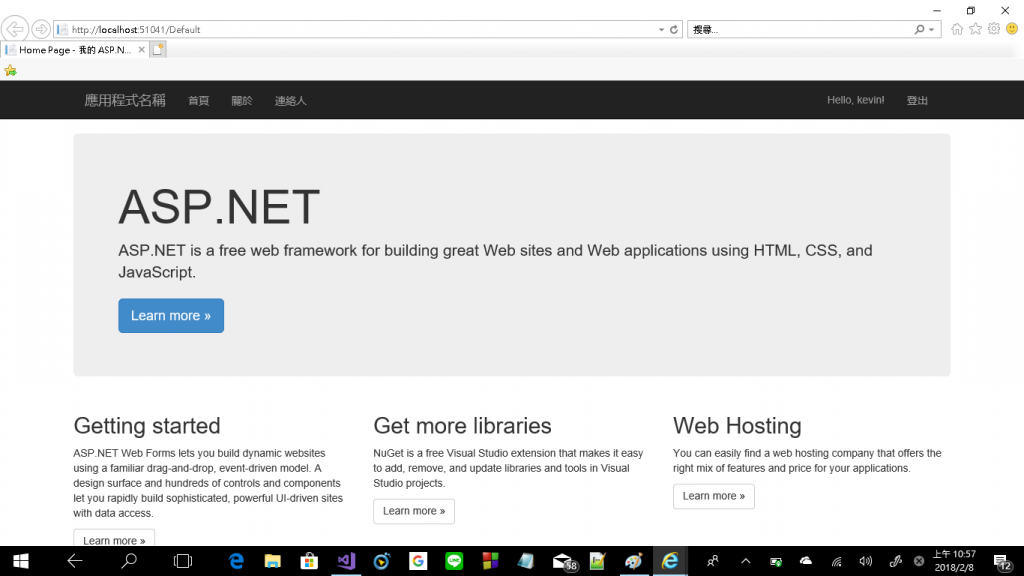
Task: Open the battery tray icon
Action: click(776, 561)
